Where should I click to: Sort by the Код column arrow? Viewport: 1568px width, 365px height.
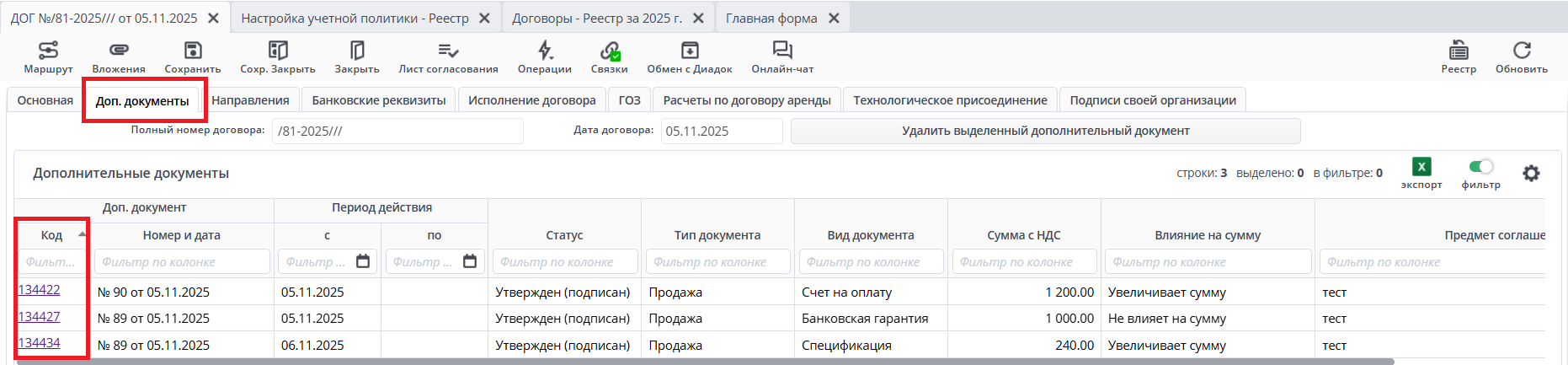(x=82, y=234)
